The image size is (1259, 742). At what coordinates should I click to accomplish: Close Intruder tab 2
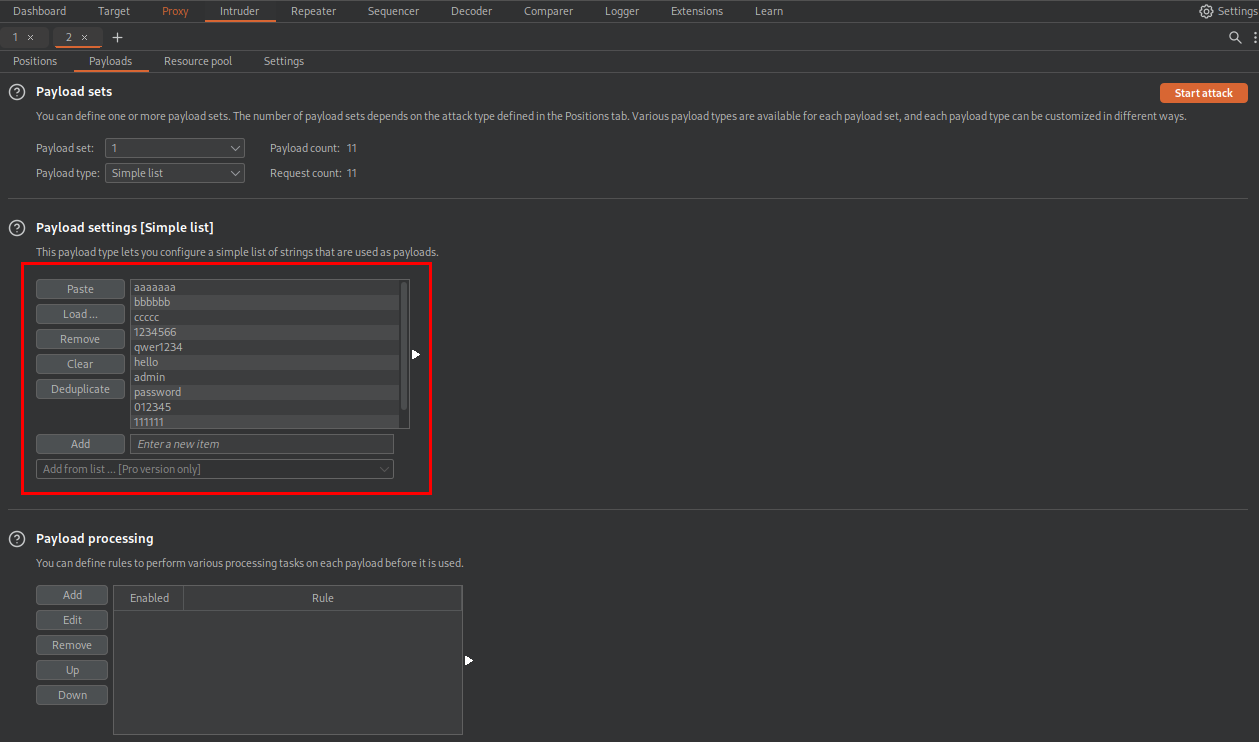pyautogui.click(x=84, y=37)
